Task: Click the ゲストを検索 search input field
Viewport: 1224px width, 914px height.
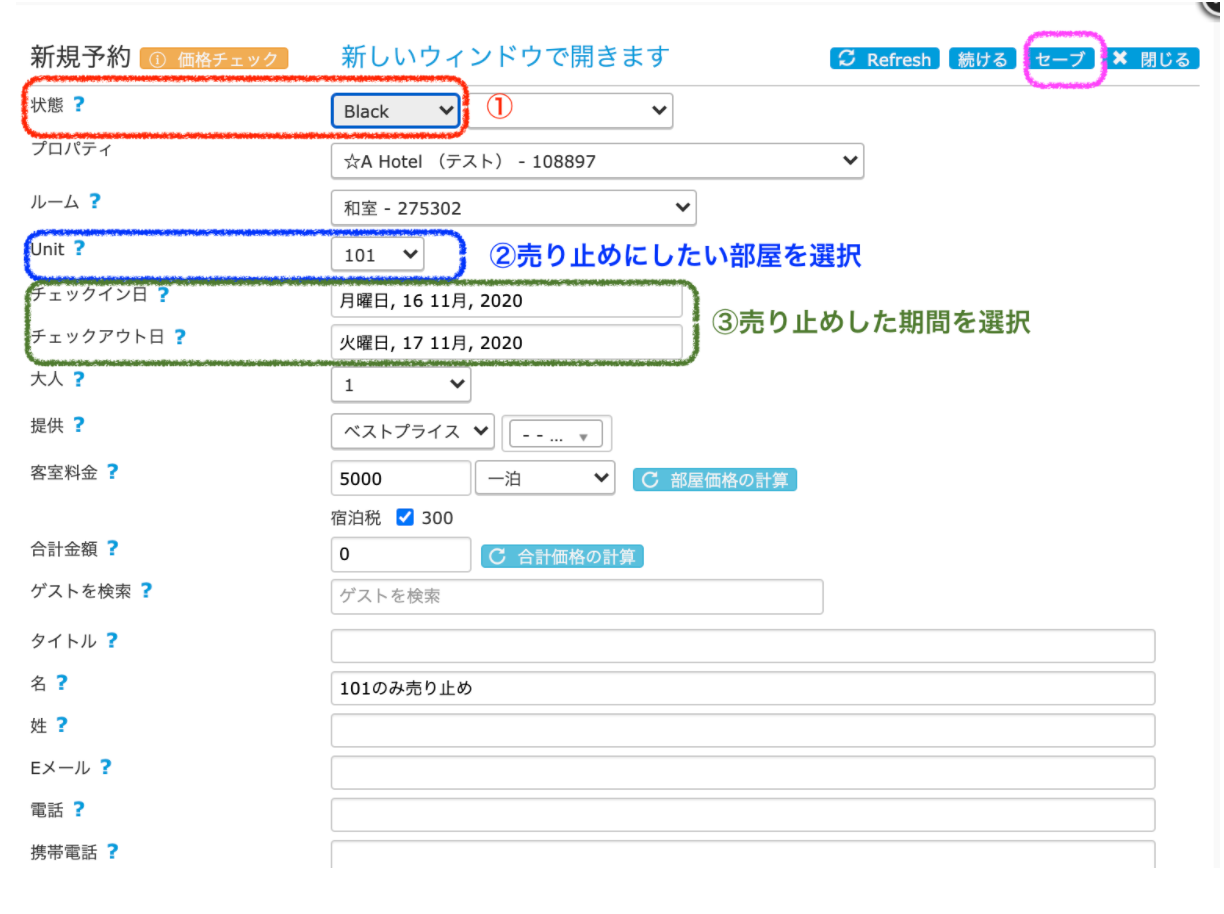Action: pyautogui.click(x=576, y=596)
